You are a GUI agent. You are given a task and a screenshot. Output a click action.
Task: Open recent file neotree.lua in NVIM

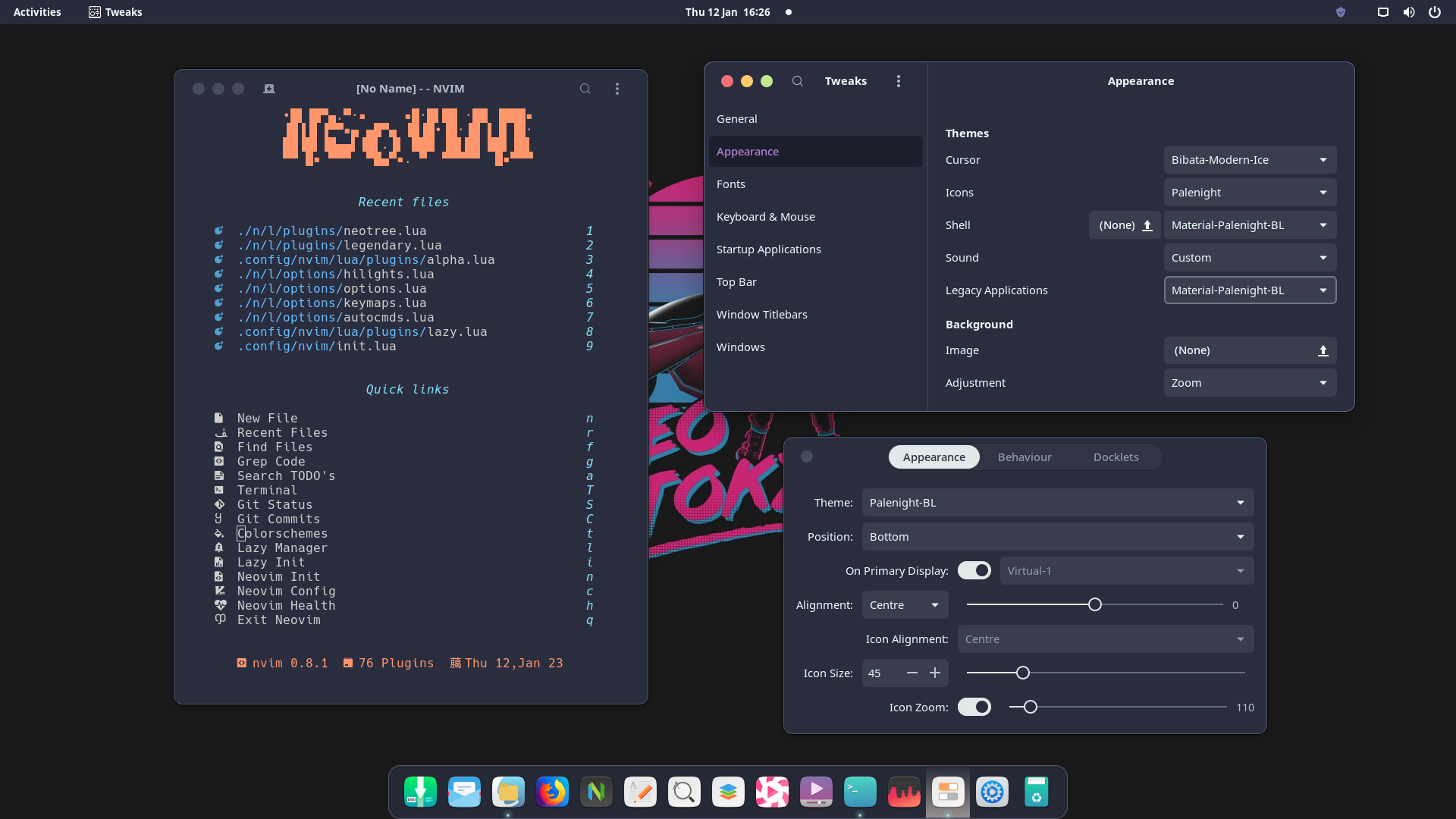(405, 231)
